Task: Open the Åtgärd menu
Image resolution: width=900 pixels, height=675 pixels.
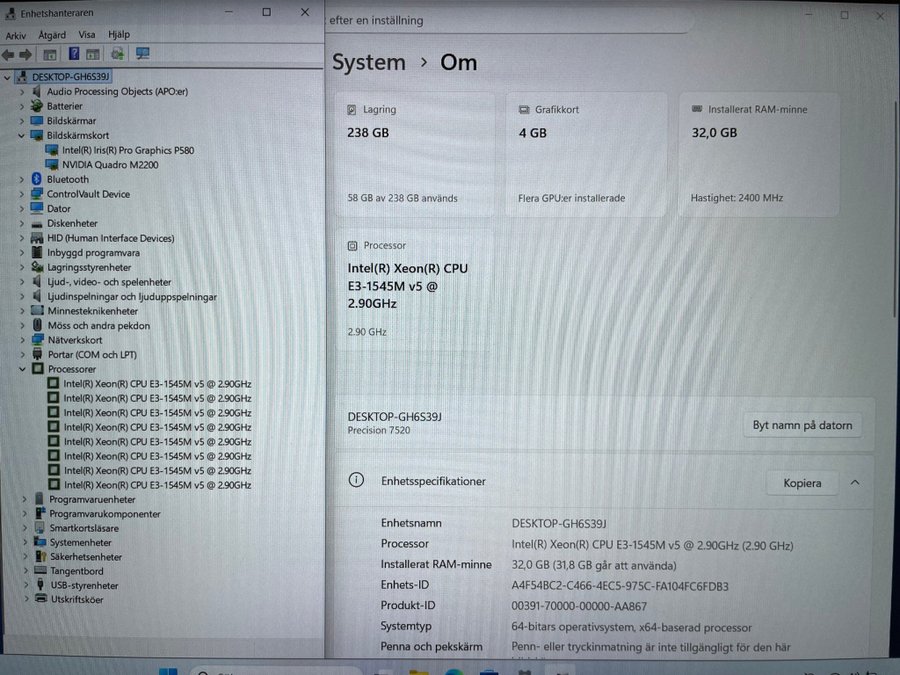Action: [52, 35]
